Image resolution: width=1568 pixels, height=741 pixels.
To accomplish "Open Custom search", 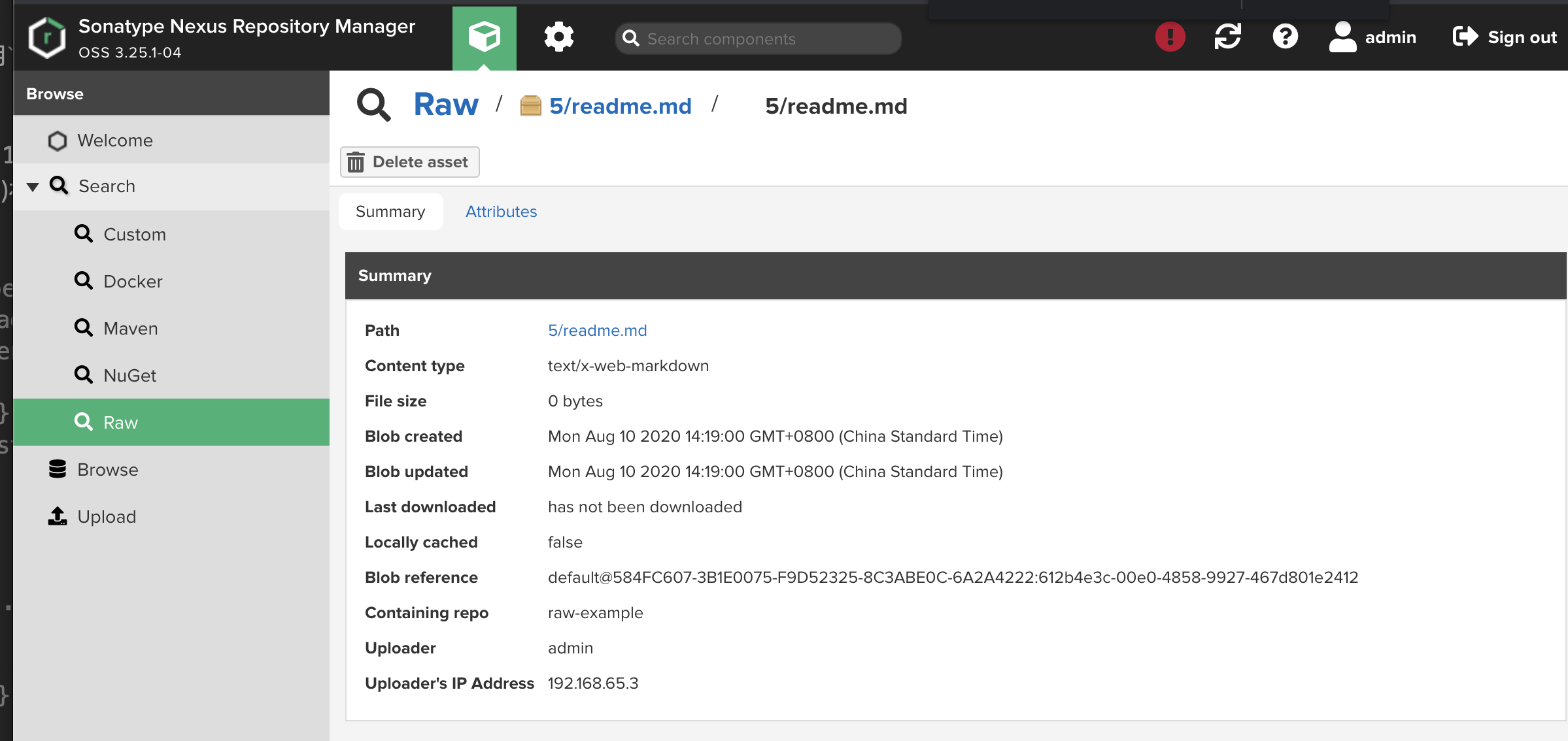I will [171, 234].
